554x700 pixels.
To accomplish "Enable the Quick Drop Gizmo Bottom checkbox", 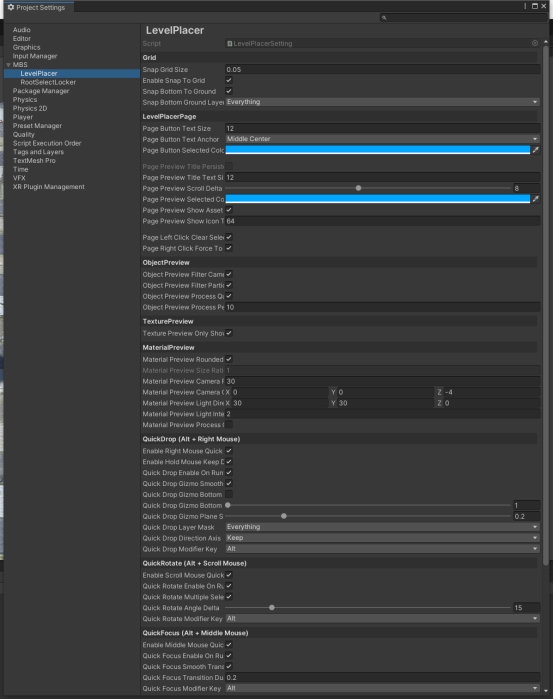I will coord(229,494).
